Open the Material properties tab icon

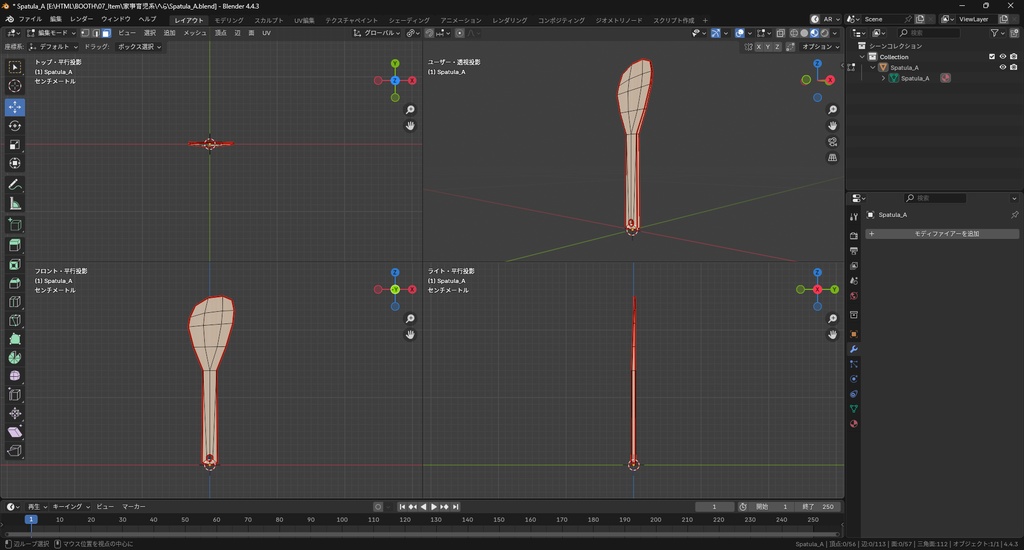[854, 424]
